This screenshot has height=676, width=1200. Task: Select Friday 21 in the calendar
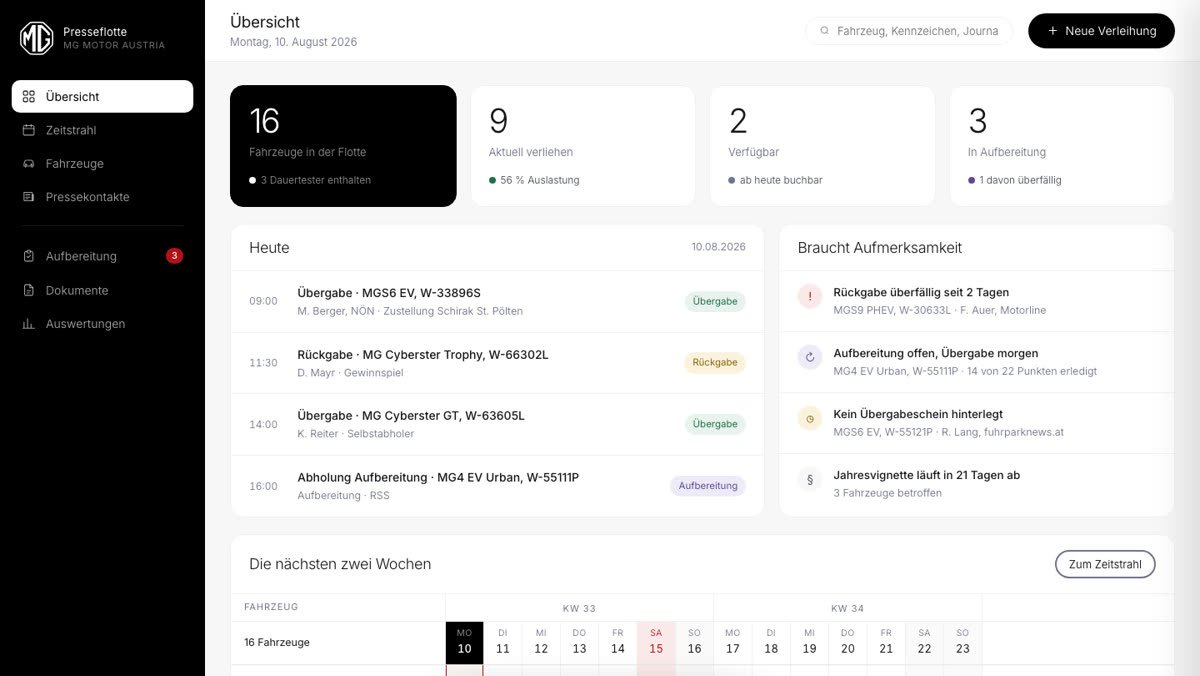886,642
